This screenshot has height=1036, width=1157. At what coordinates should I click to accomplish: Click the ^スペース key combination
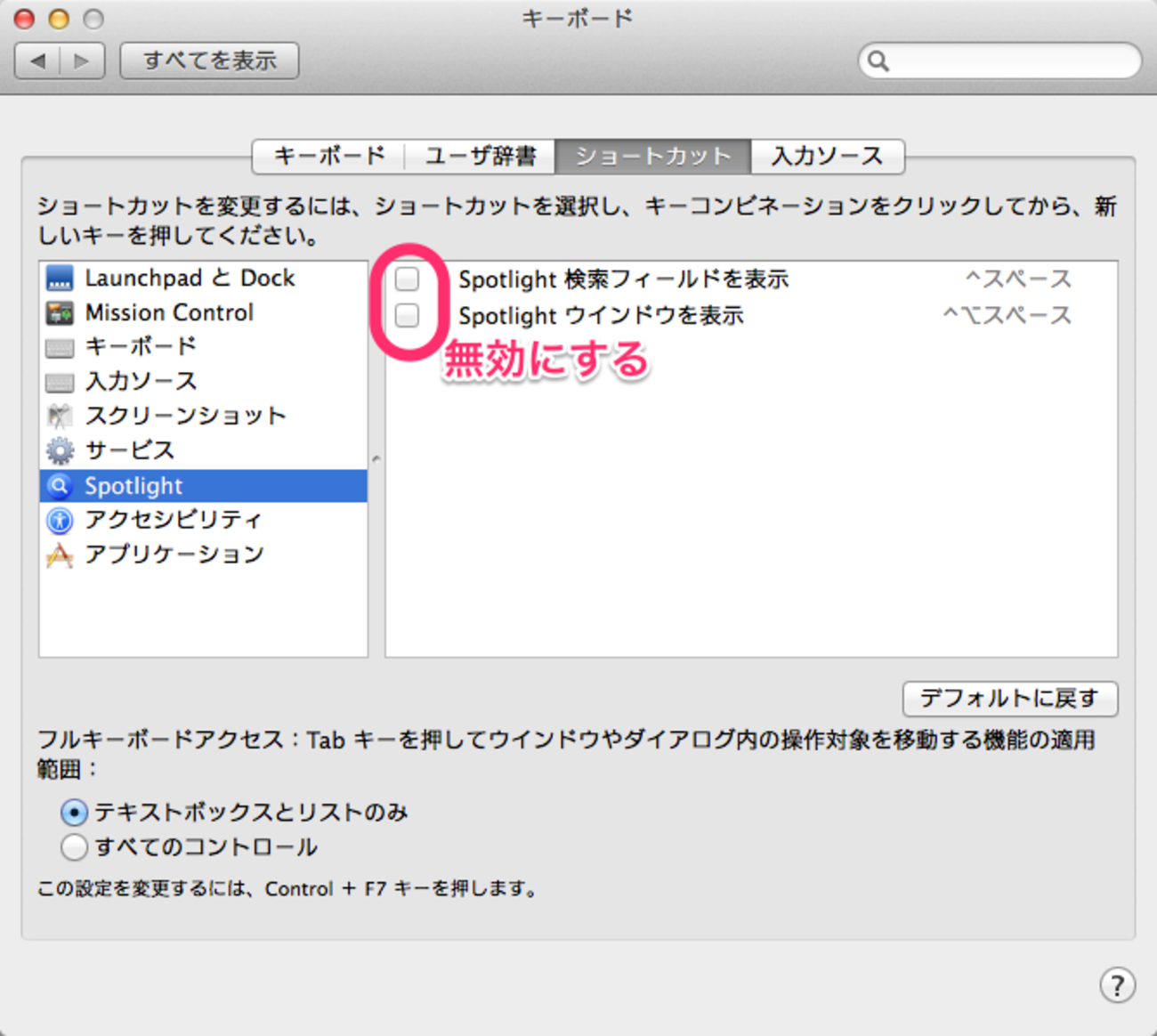[1018, 279]
